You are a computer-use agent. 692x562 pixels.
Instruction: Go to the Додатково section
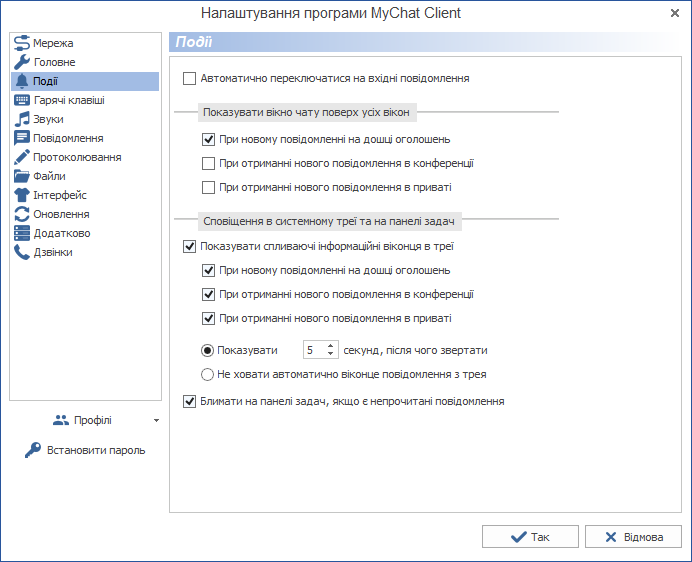(x=85, y=233)
